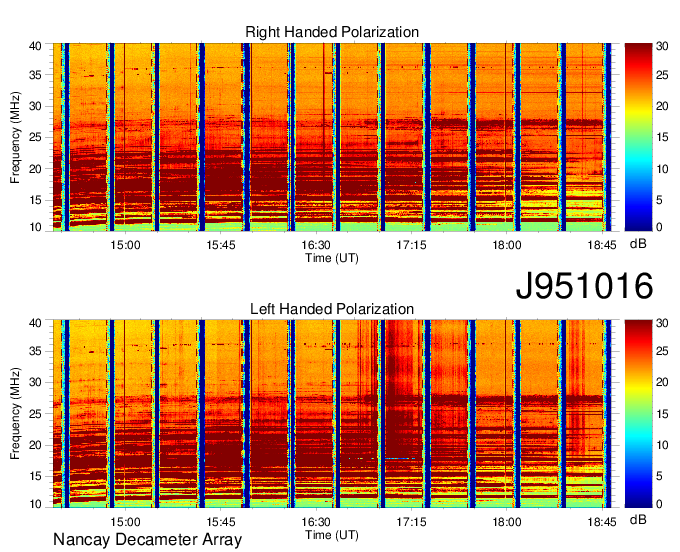
Task: Click the 'Time (UT)' label under top plot
Action: (332, 258)
